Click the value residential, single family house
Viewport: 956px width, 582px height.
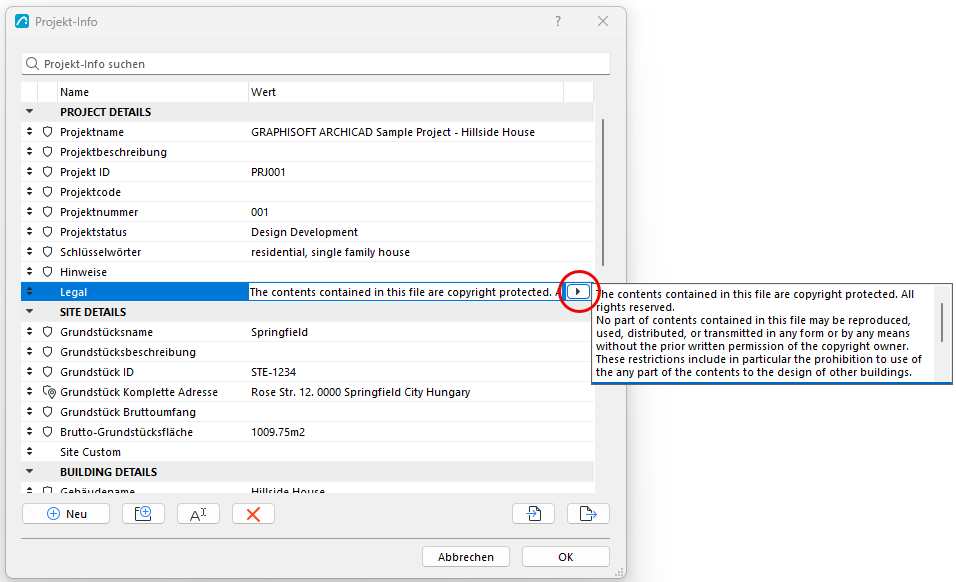(x=330, y=252)
